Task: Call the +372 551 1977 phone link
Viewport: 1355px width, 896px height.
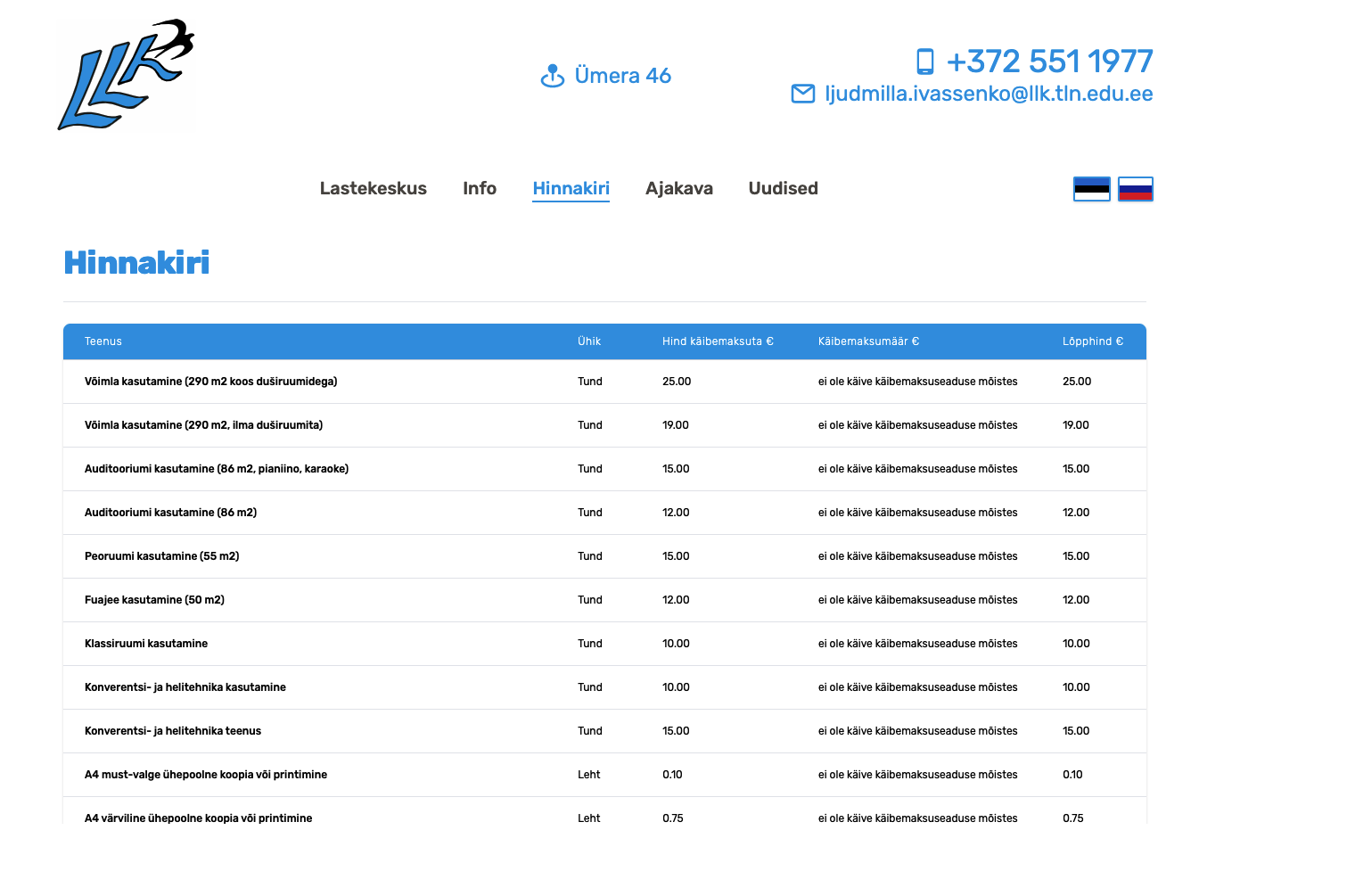Action: [x=1049, y=62]
